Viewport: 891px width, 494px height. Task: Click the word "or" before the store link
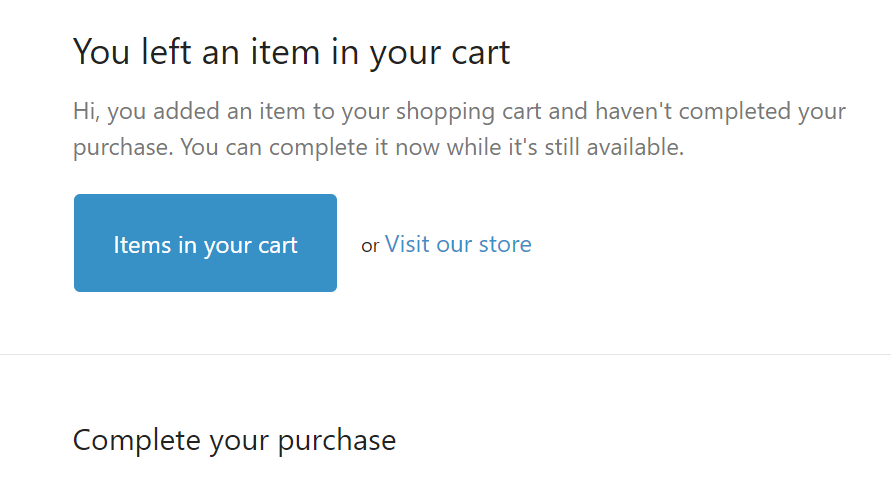coord(370,246)
